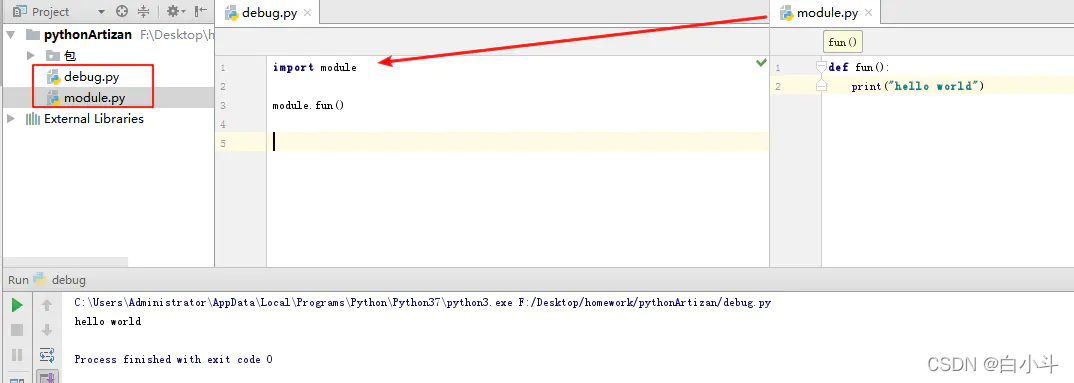Expand the 包 package folder
This screenshot has width=1074, height=383.
(30, 55)
